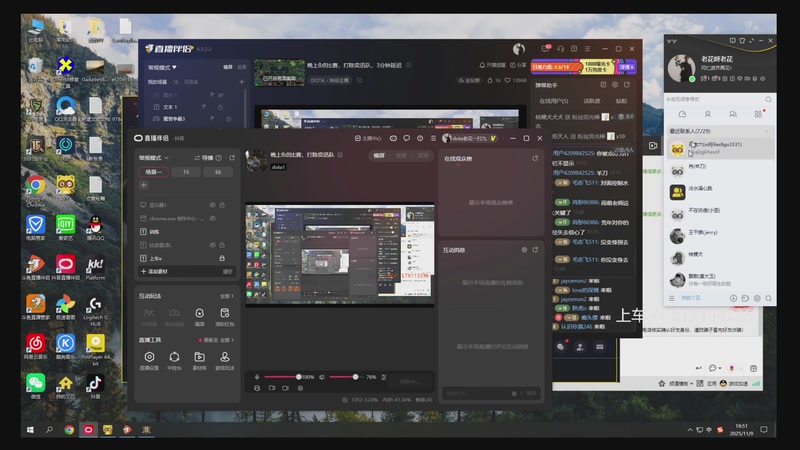Image resolution: width=800 pixels, height=450 pixels.
Task: Open the 中控台 tool
Action: click(x=174, y=360)
